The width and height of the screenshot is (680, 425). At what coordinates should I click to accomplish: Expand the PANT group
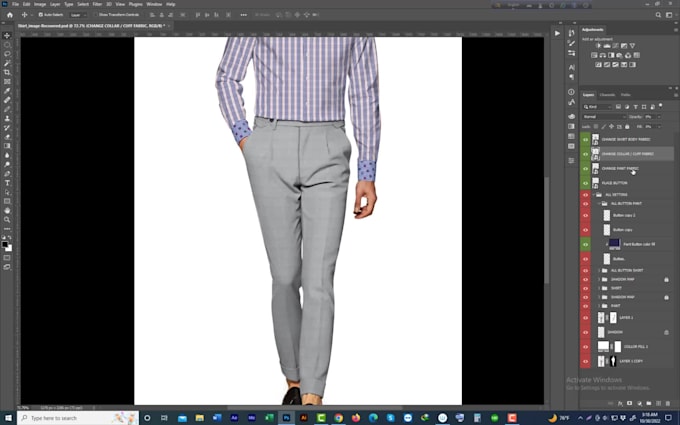point(599,306)
